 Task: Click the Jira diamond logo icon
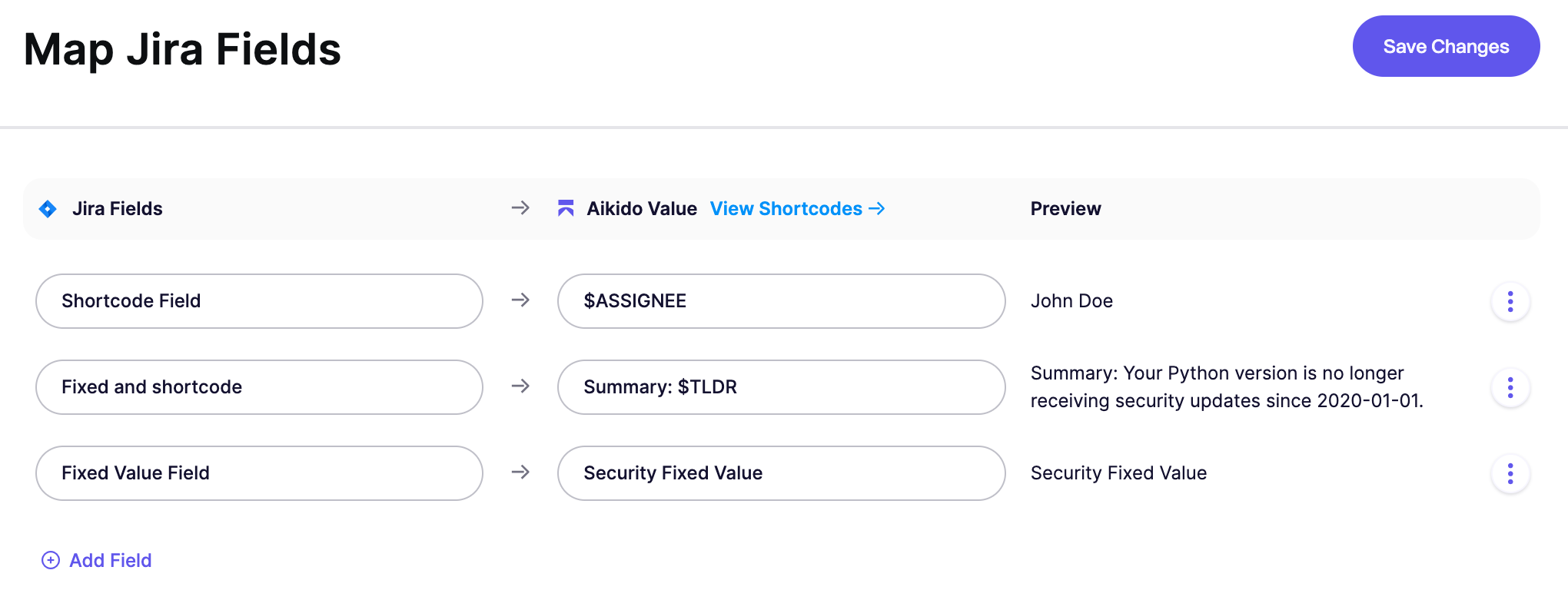click(48, 209)
